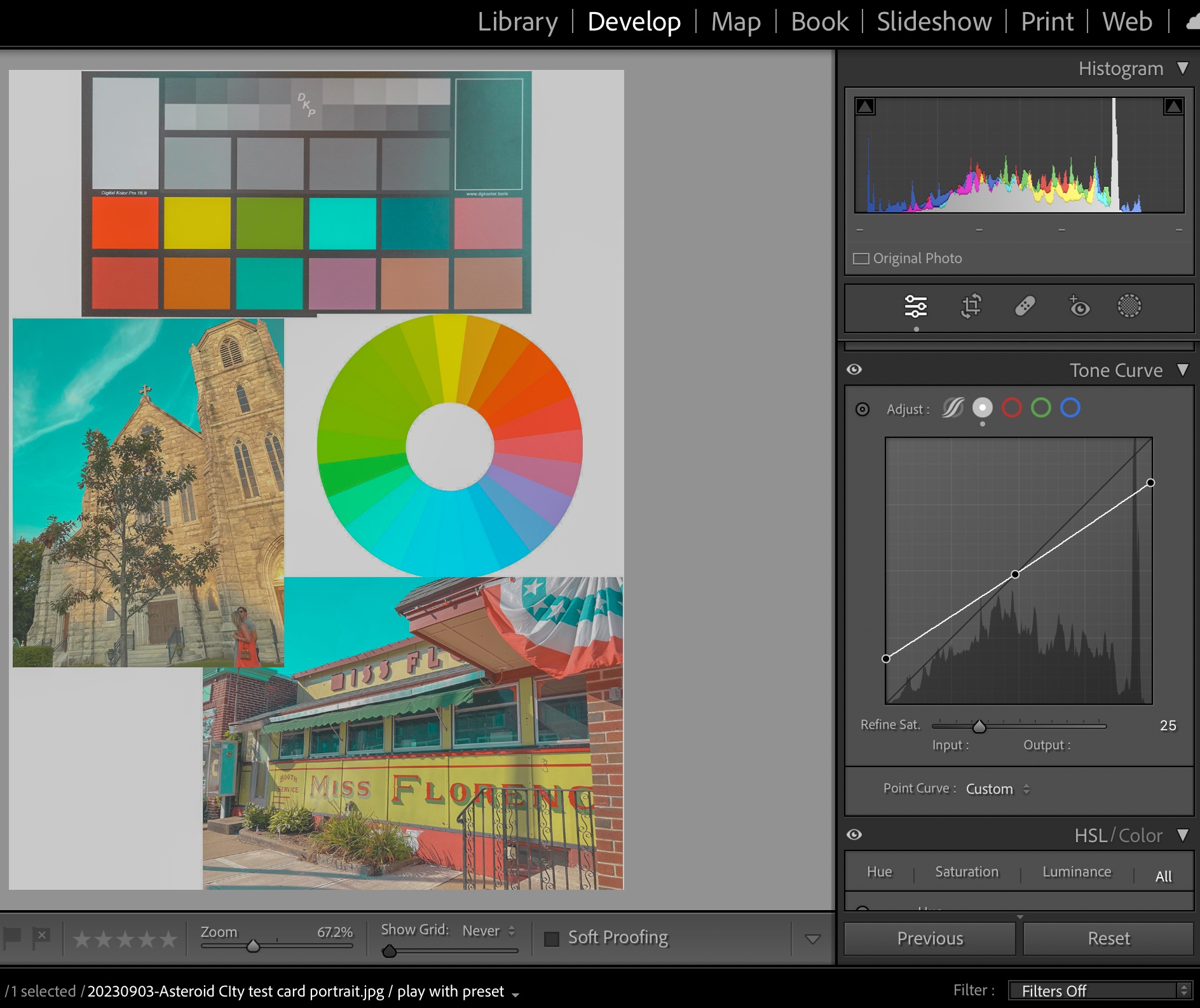Click the zoom percentage 67.2% value
The image size is (1200, 1008).
click(x=335, y=932)
